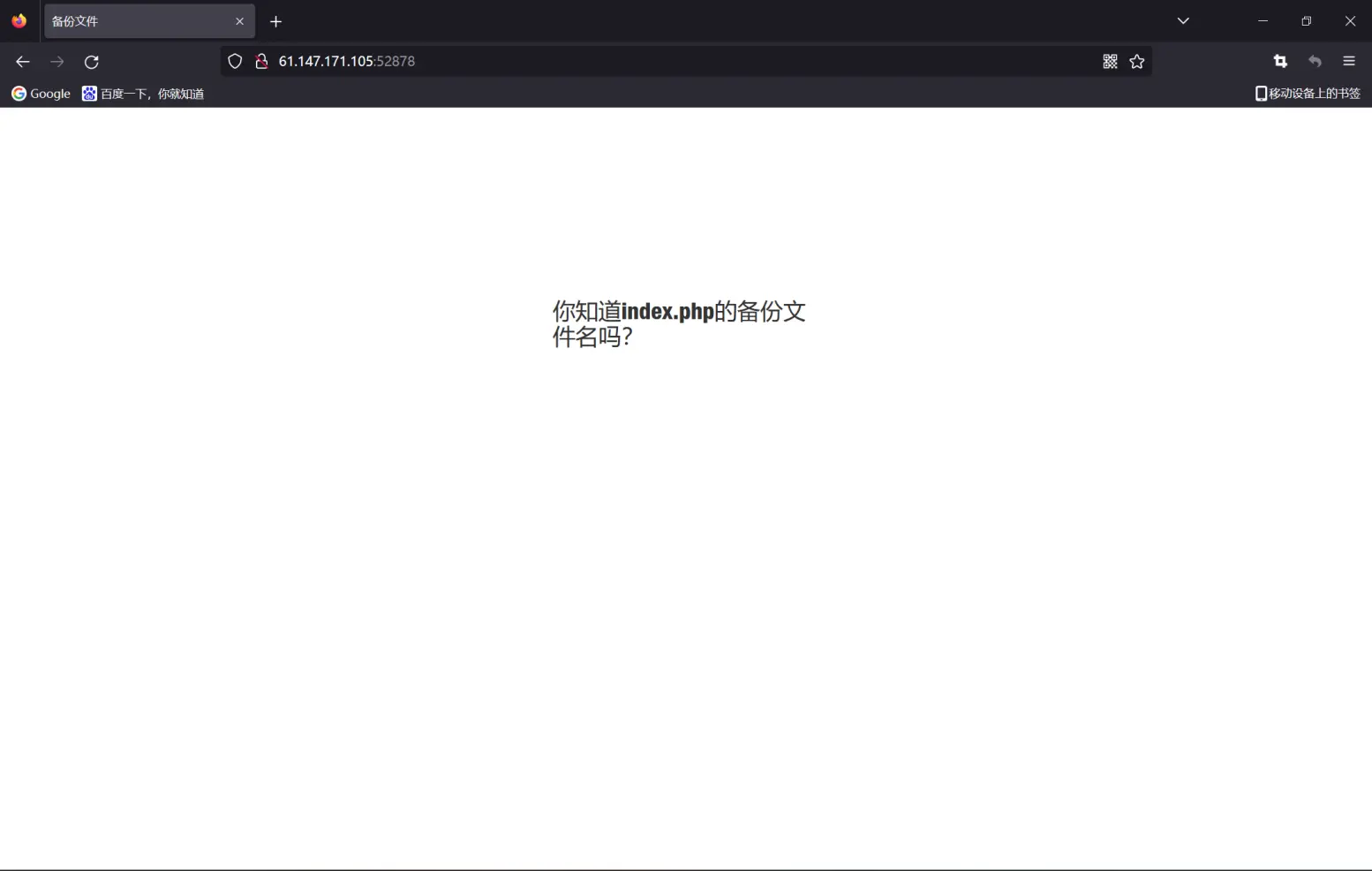Close the 备份文件 tab

[239, 21]
